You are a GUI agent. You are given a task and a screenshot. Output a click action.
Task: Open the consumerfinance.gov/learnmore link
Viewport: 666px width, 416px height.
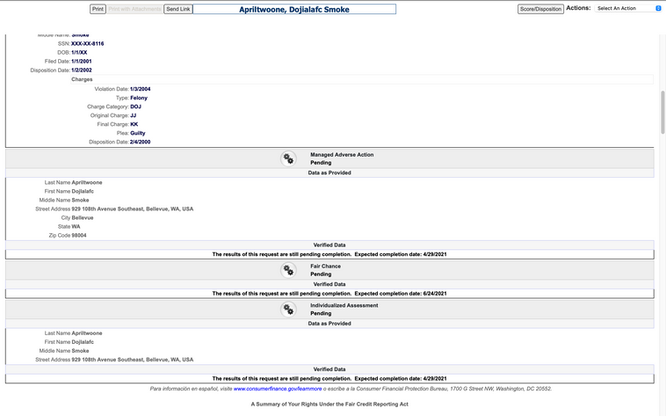[278, 389]
